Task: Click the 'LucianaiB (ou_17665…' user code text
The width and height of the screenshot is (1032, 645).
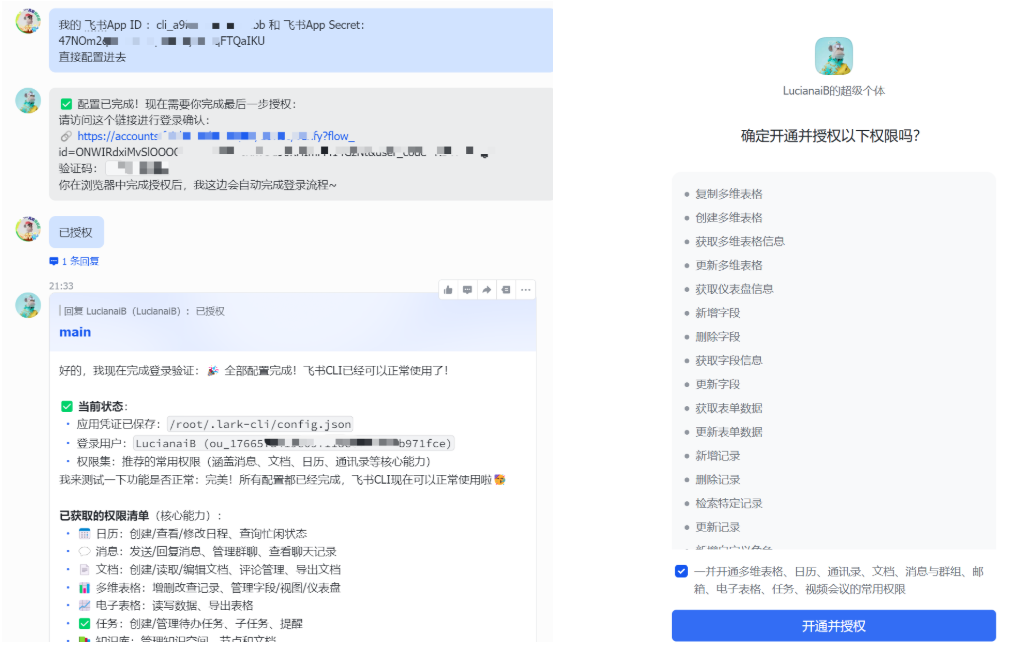Action: pyautogui.click(x=294, y=444)
